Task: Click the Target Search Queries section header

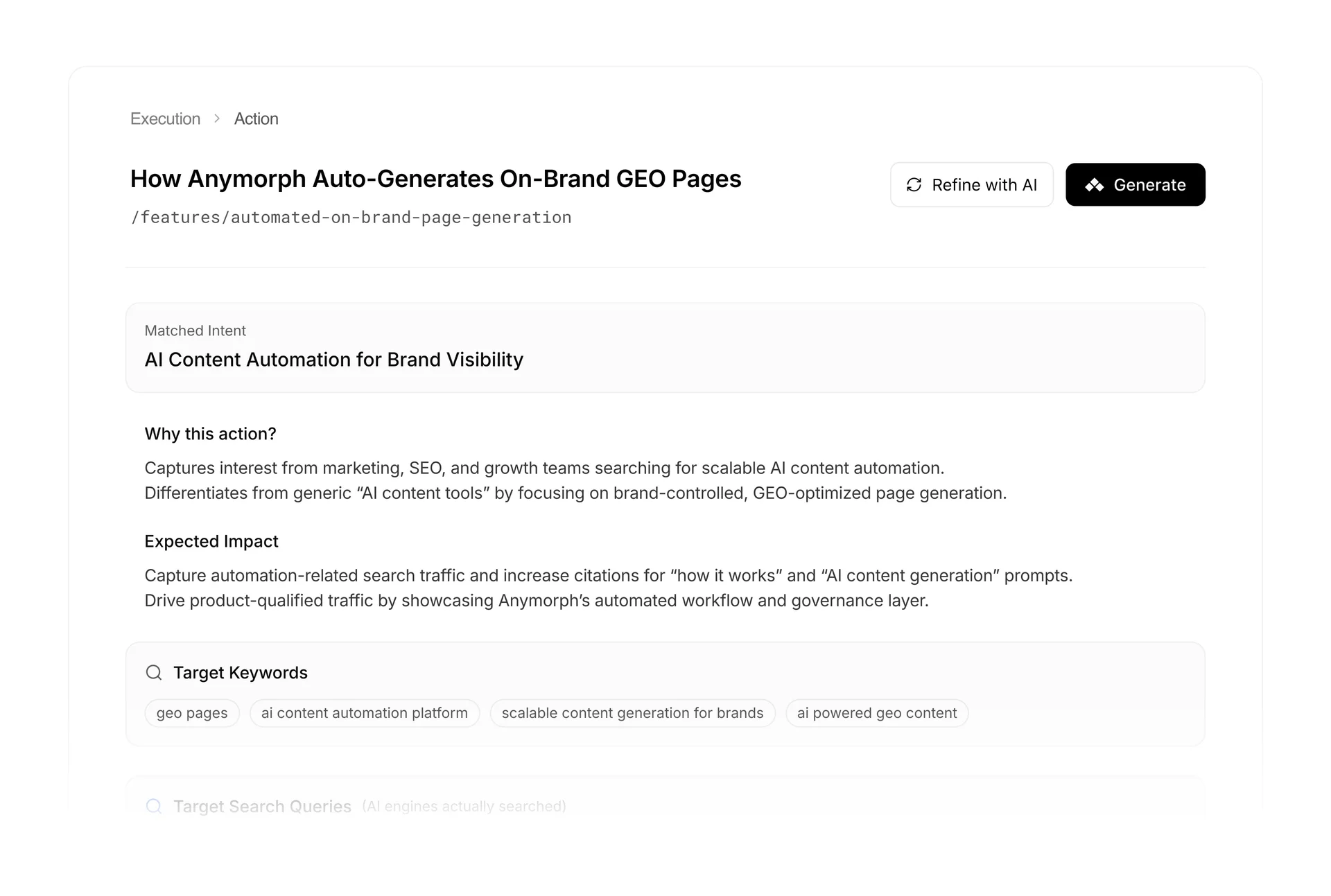Action: tap(262, 806)
